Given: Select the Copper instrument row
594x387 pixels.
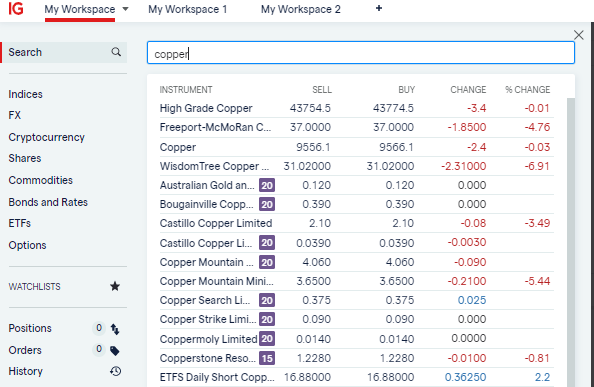Looking at the screenshot, I should 356,147.
